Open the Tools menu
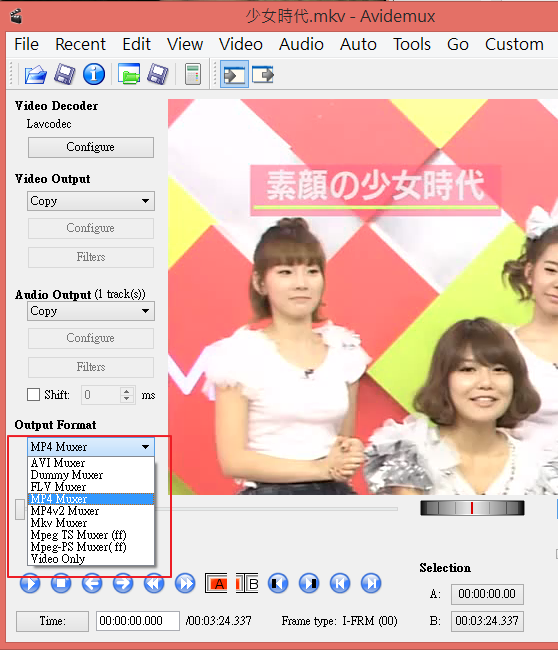 point(412,44)
